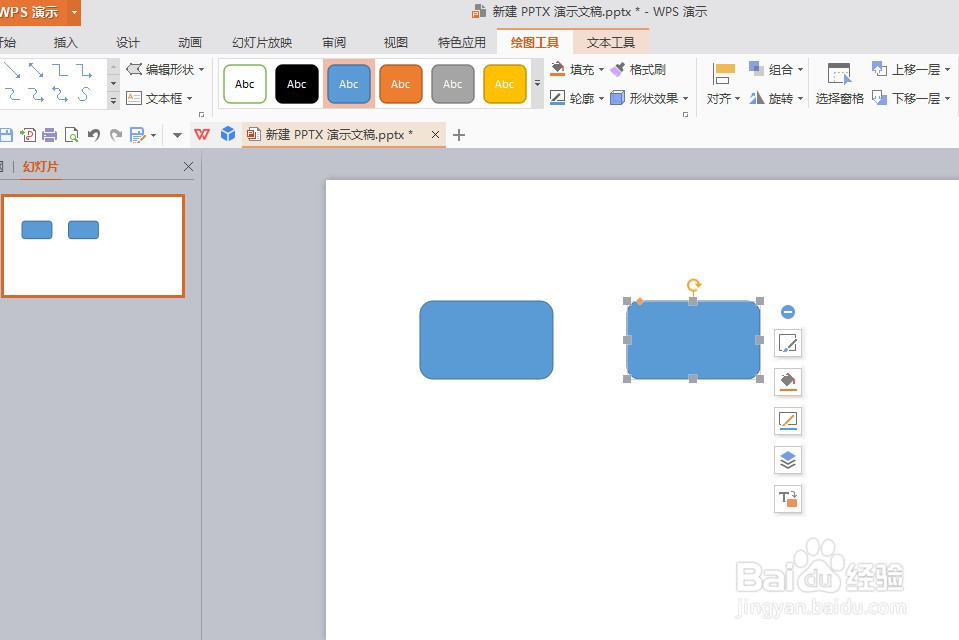Expand the shapes gallery list arrow
This screenshot has width=959, height=640.
click(x=113, y=100)
